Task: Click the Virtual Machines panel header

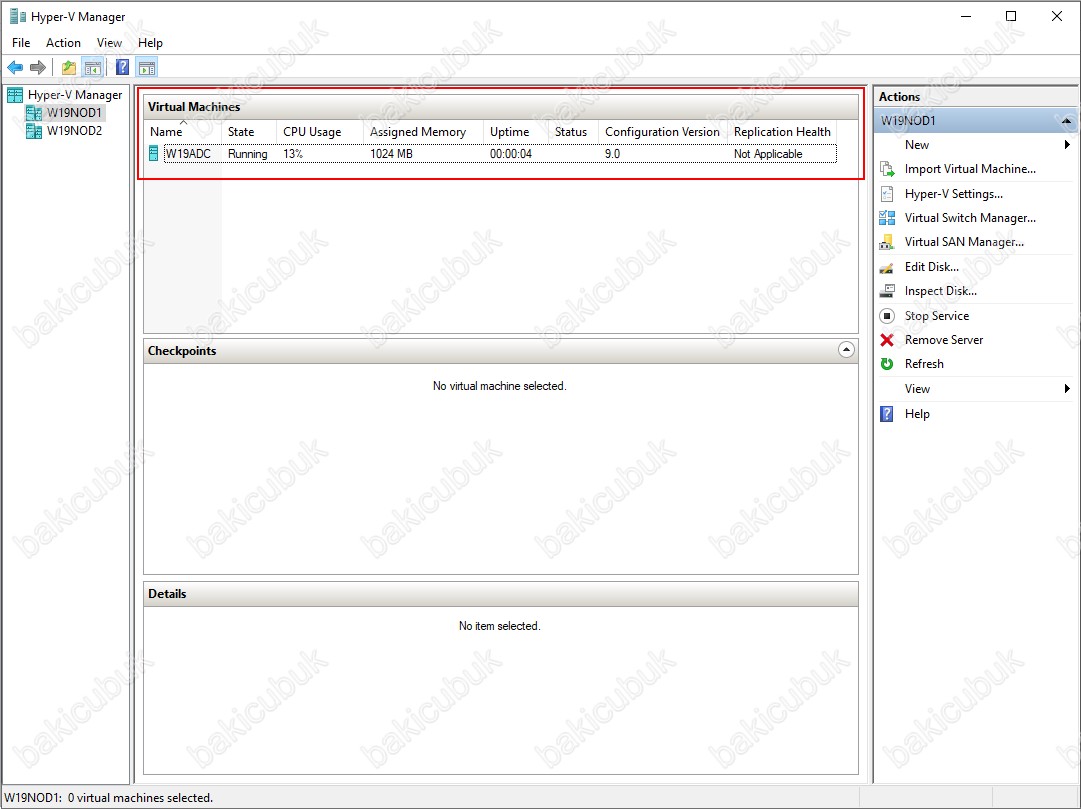Action: pyautogui.click(x=501, y=107)
